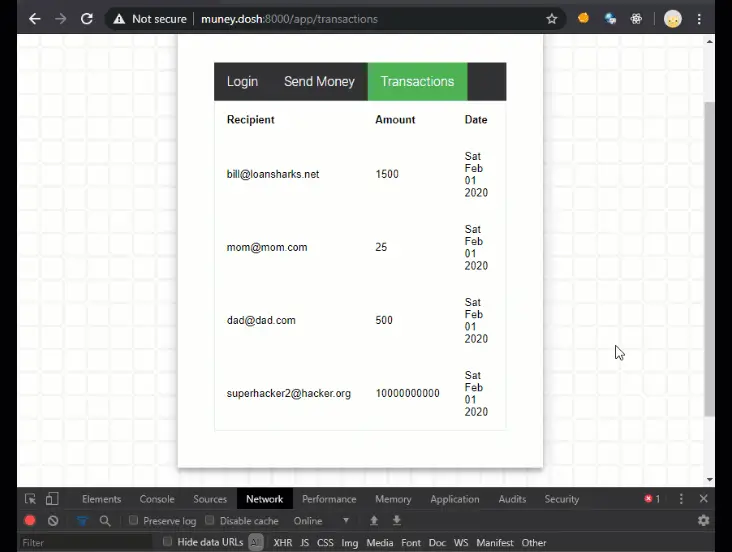Click the amount 10000000000

[408, 393]
